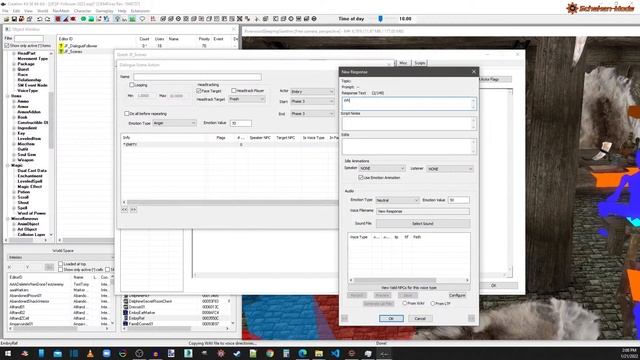Click the crossed tools toolbar icon
640x360 pixels.
pos(240,19)
